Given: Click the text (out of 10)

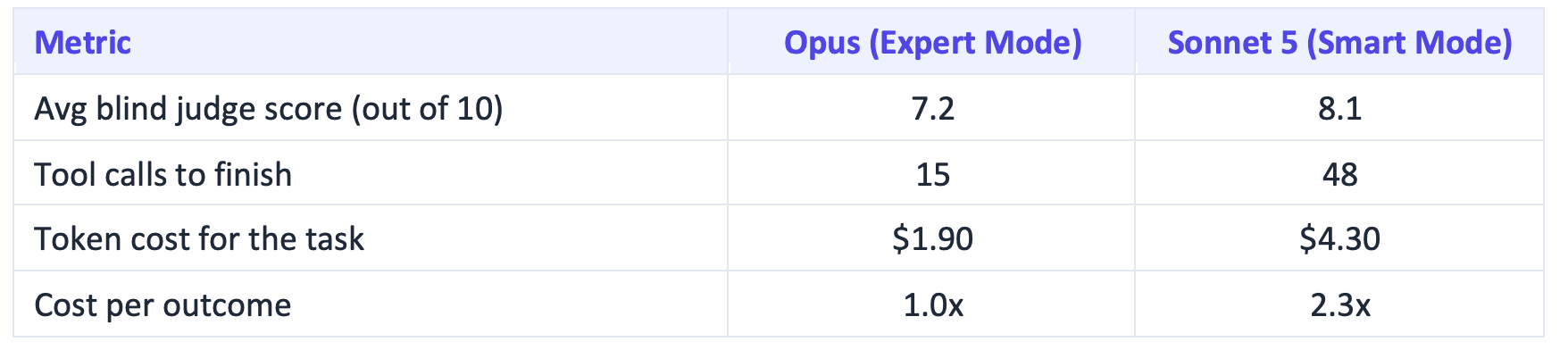Looking at the screenshot, I should (x=427, y=109).
